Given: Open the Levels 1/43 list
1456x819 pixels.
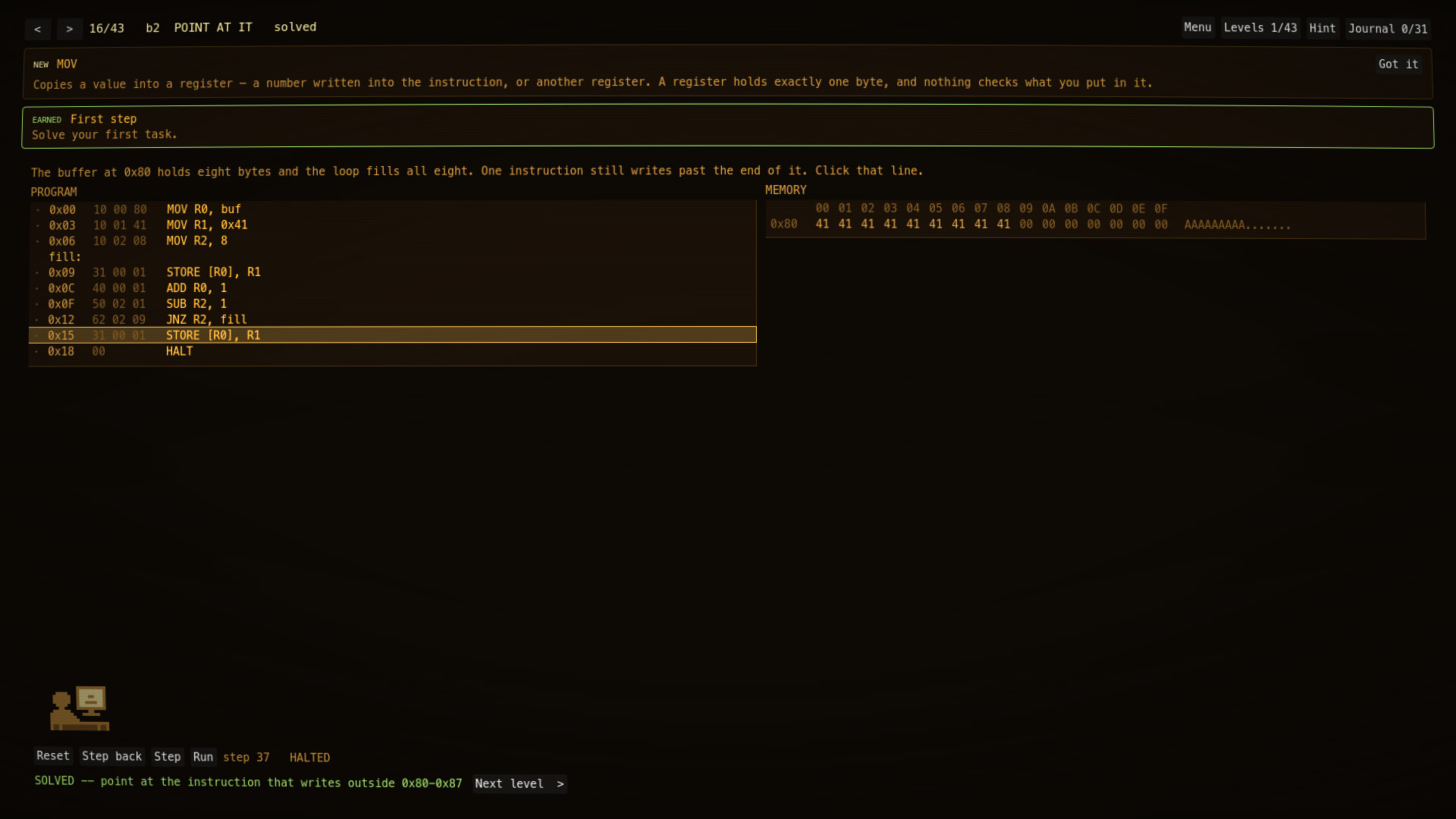Looking at the screenshot, I should tap(1260, 28).
